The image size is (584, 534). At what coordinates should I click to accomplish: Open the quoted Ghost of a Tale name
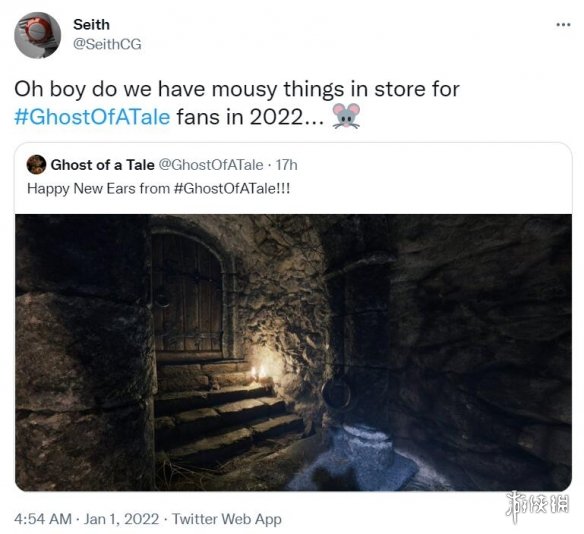click(x=102, y=165)
